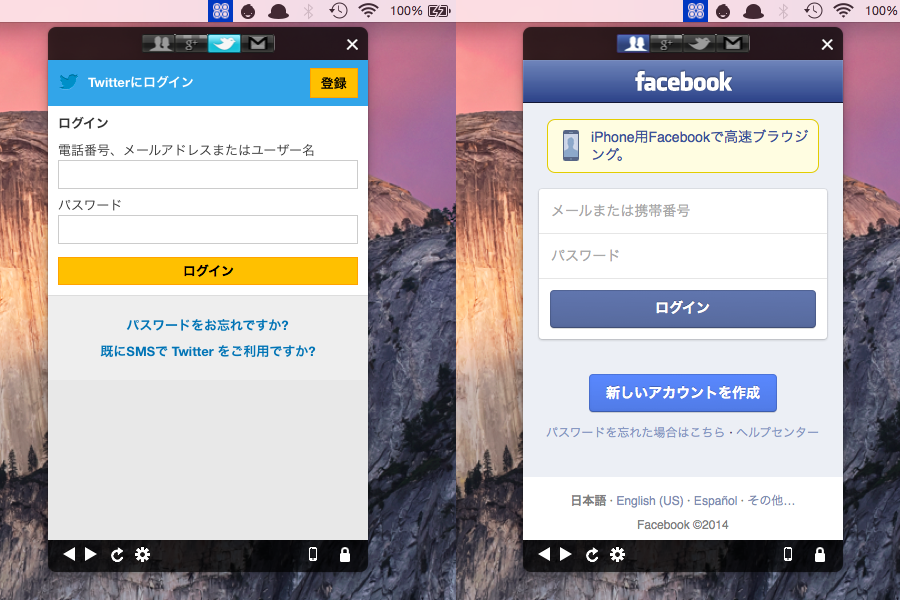Image resolution: width=900 pixels, height=600 pixels.
Task: Open Wi-Fi menu bar icon on right
Action: point(843,10)
